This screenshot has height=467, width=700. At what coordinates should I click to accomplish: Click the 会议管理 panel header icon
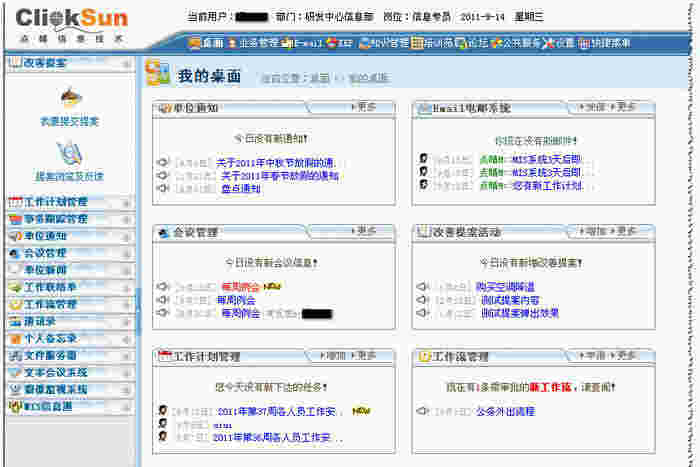pyautogui.click(x=164, y=233)
